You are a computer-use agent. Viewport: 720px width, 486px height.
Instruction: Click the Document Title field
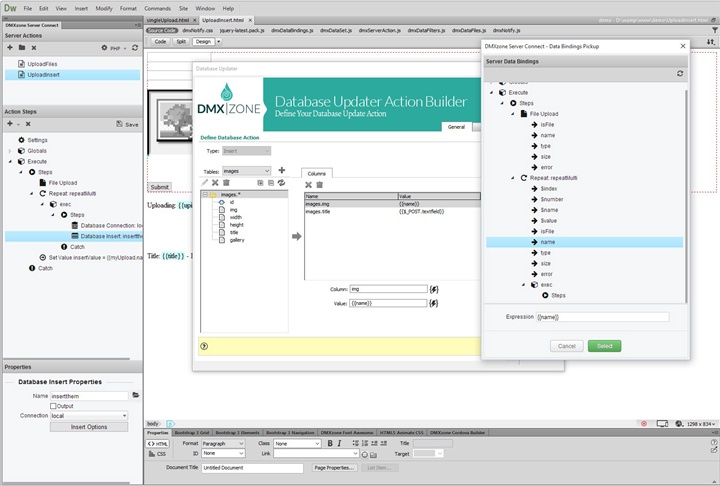[253, 468]
